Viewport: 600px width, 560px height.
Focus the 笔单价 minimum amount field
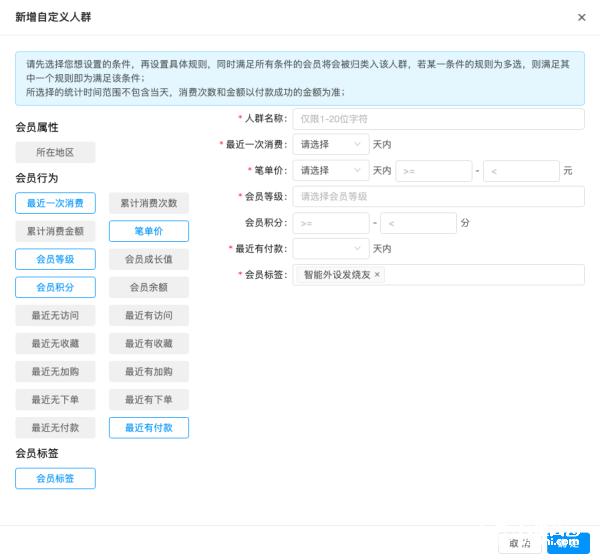click(433, 171)
